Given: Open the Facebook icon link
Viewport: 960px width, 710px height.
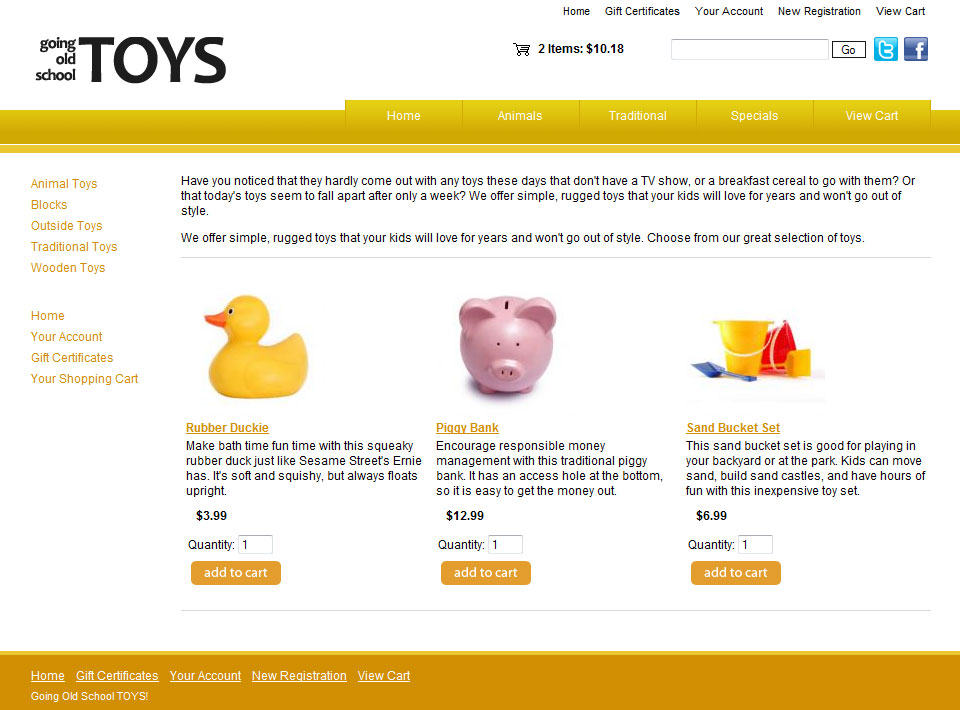Looking at the screenshot, I should pos(916,49).
